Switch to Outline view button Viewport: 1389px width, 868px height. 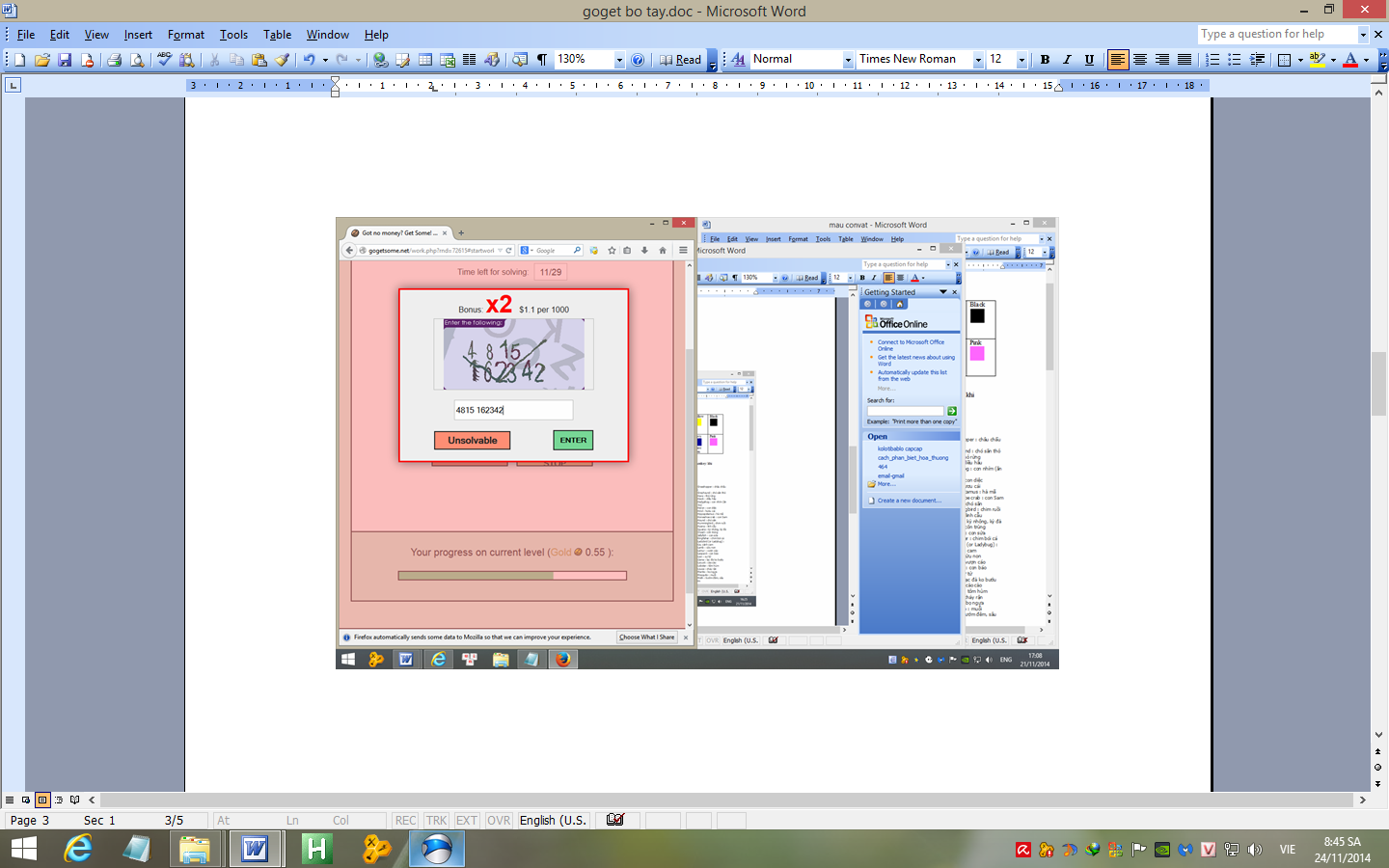pyautogui.click(x=59, y=800)
